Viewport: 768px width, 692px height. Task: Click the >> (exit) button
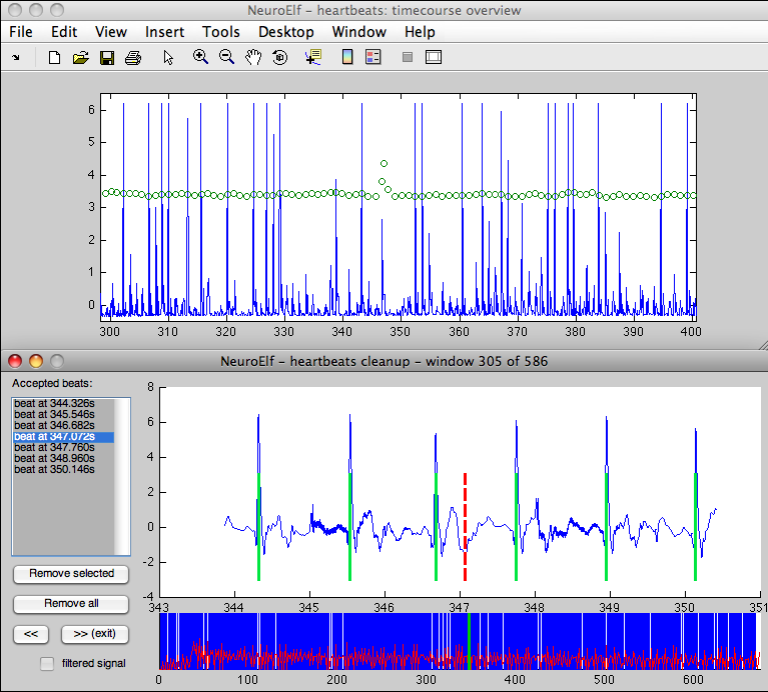click(95, 634)
